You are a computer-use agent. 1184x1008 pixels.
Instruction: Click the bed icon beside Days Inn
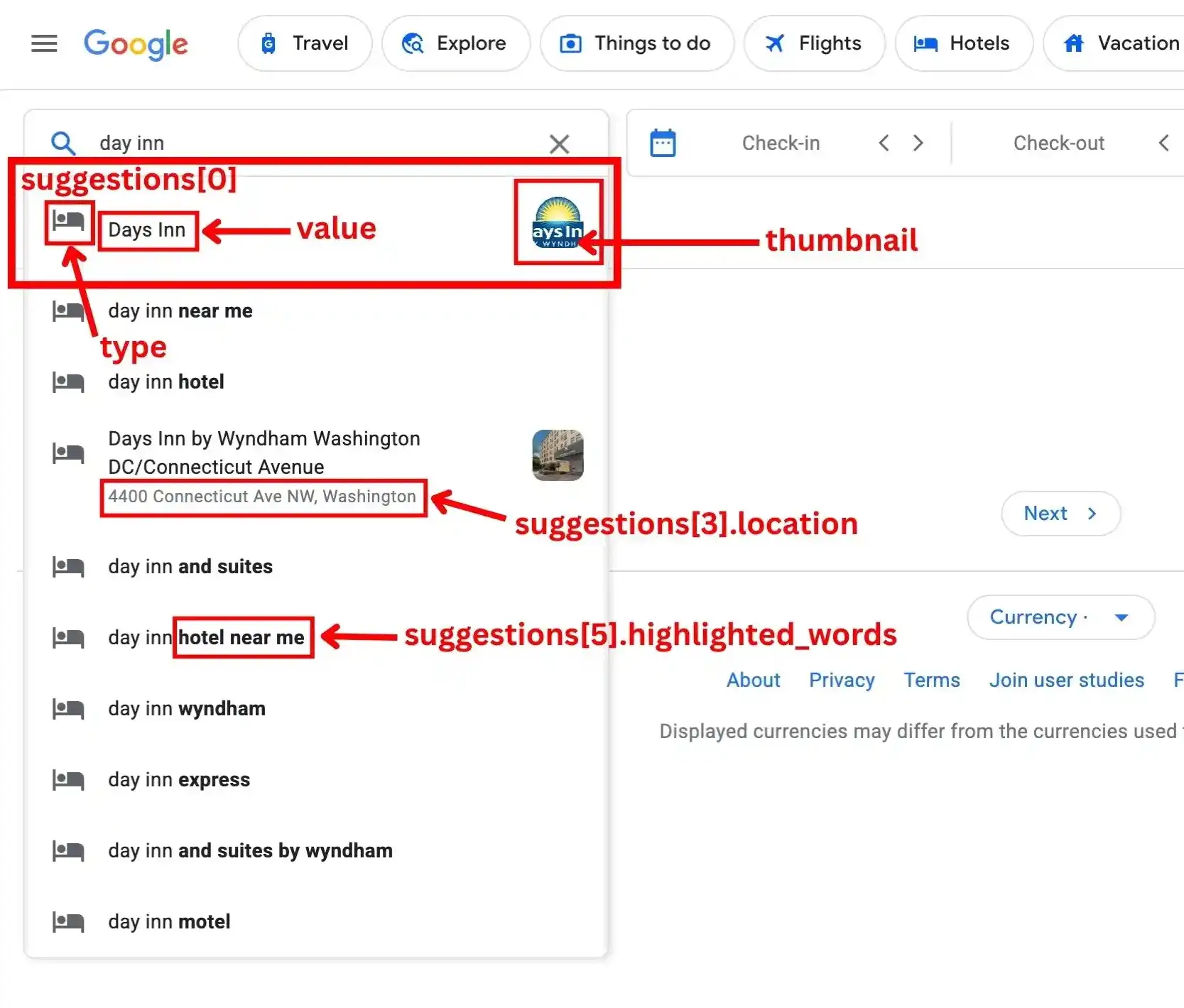(68, 222)
